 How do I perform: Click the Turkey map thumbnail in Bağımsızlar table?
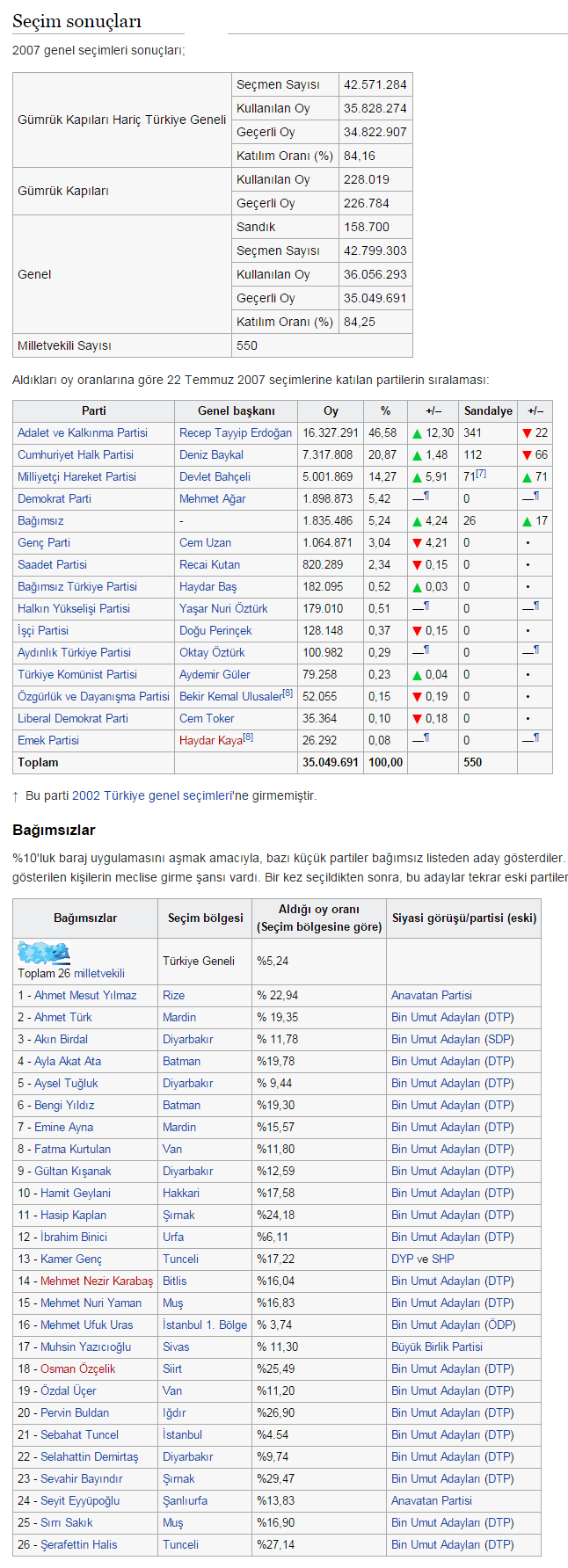(x=43, y=953)
